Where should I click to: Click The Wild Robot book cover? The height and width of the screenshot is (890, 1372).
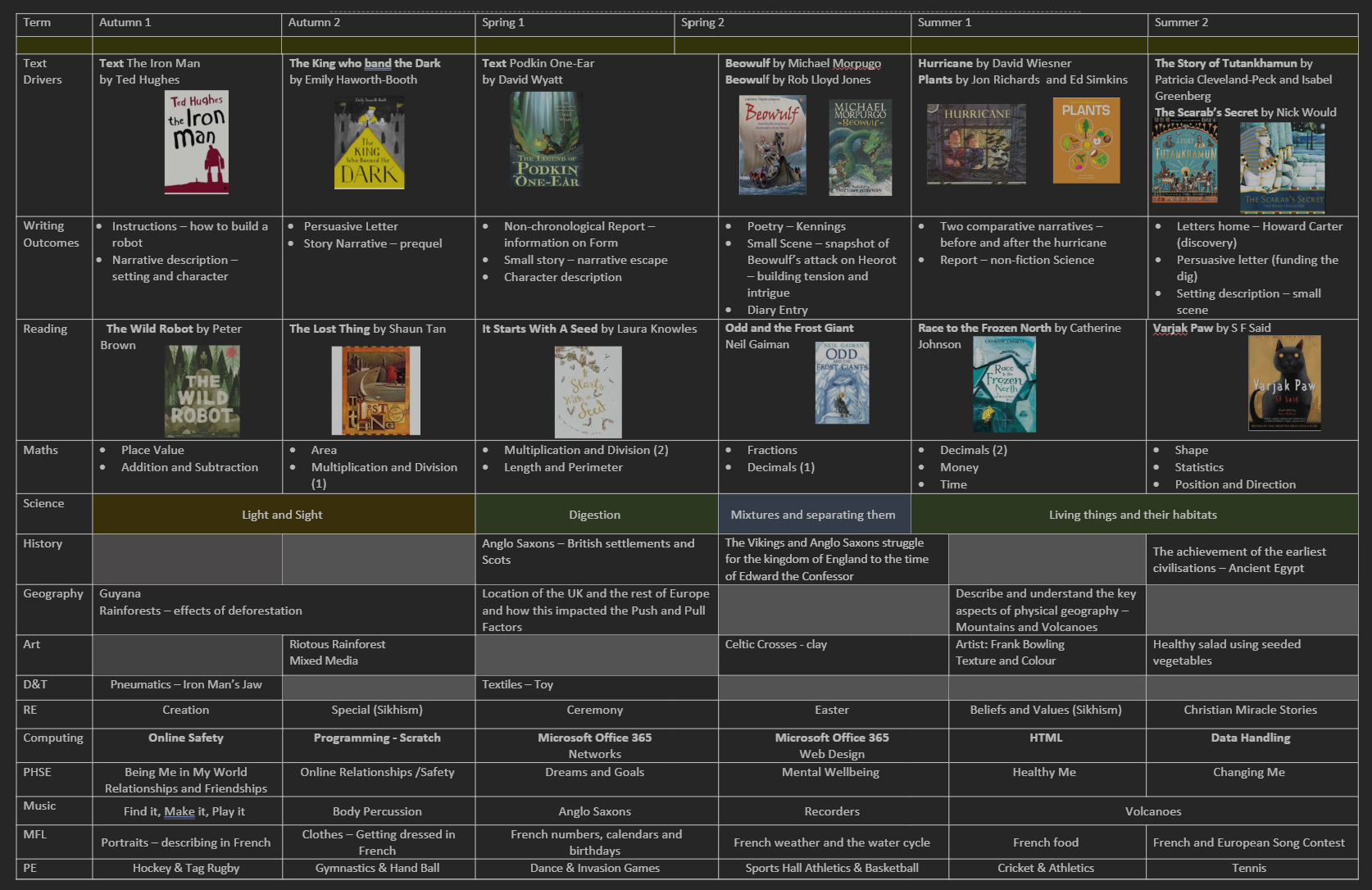[x=202, y=391]
